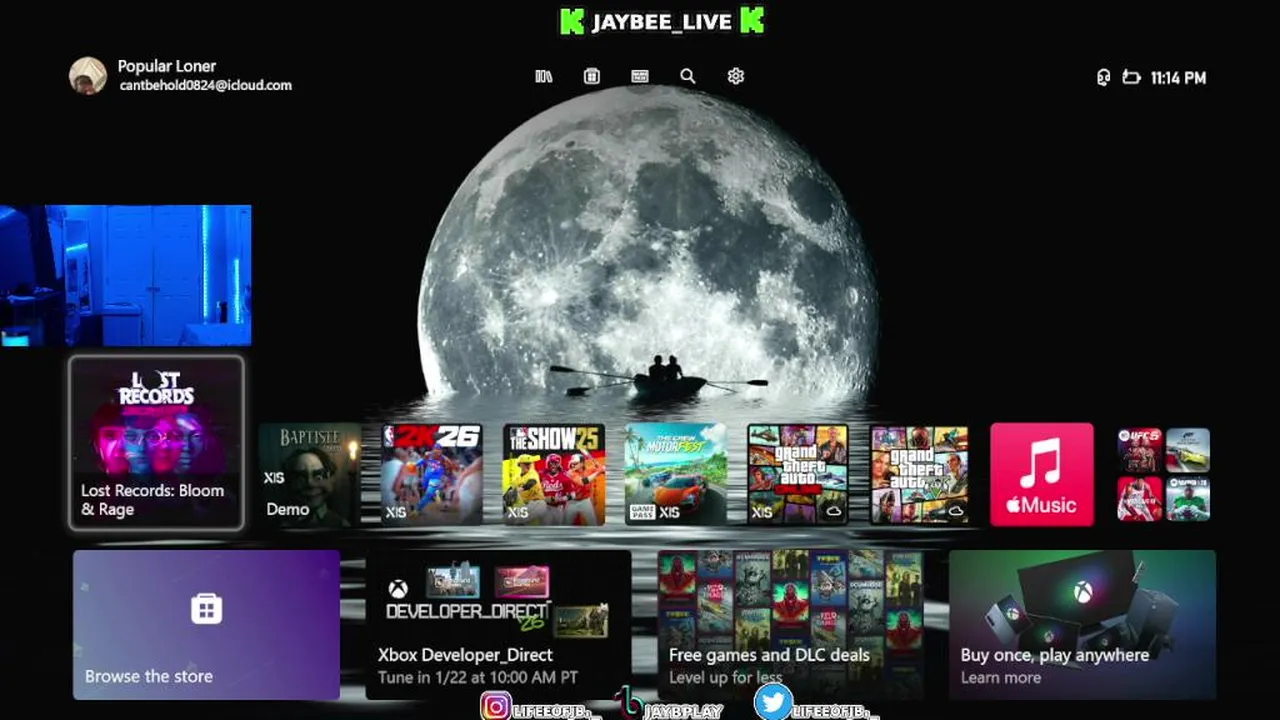The width and height of the screenshot is (1280, 720).
Task: Click the store bag icon on Browse card
Action: (206, 609)
